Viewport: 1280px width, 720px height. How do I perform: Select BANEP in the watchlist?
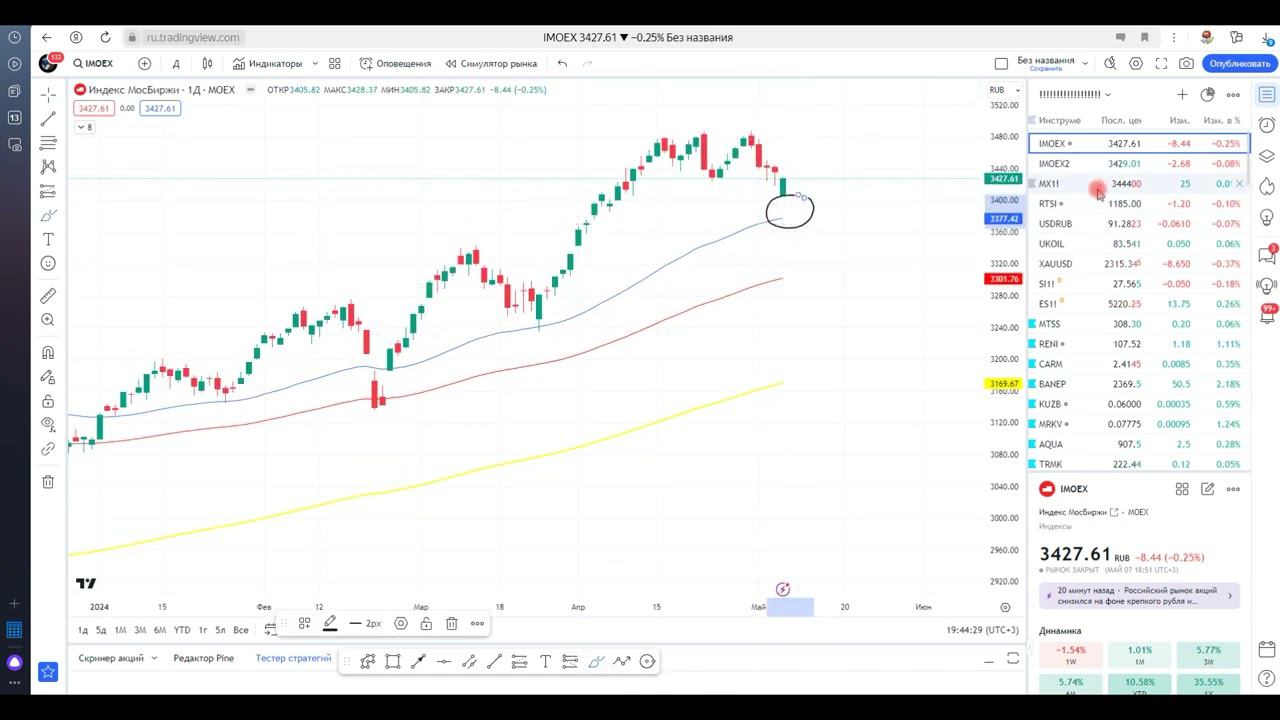tap(1139, 384)
